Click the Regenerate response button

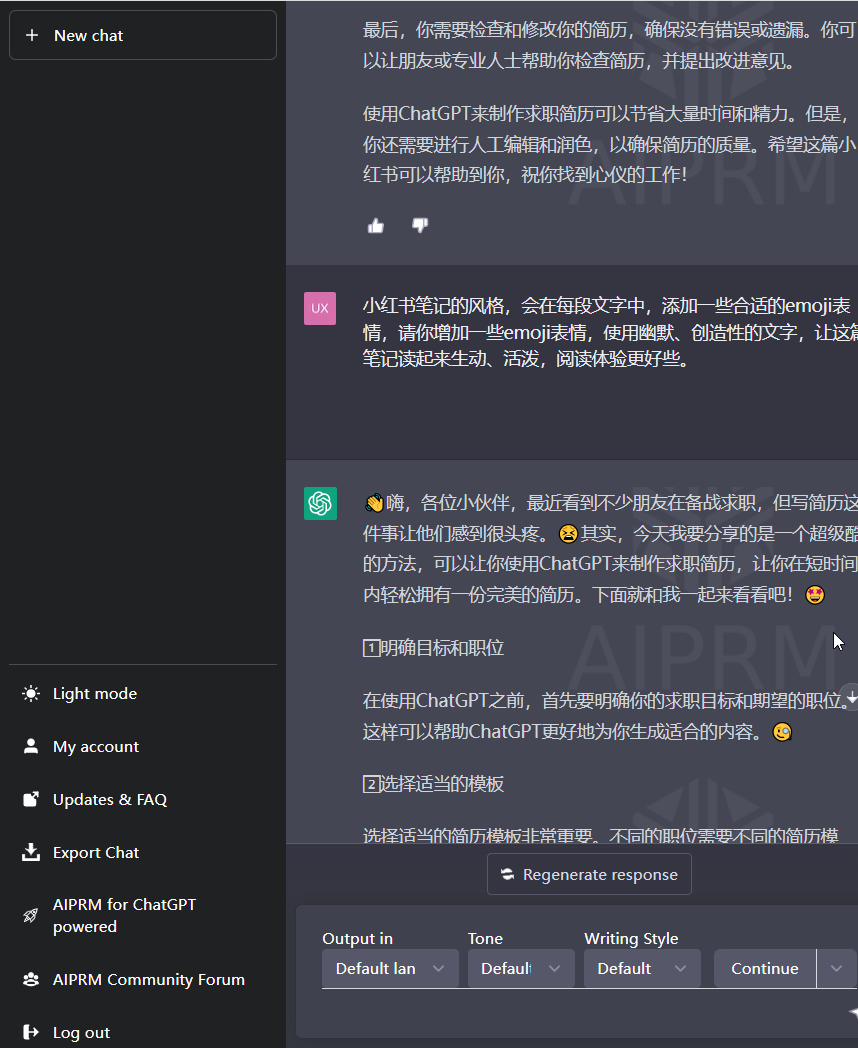click(589, 874)
